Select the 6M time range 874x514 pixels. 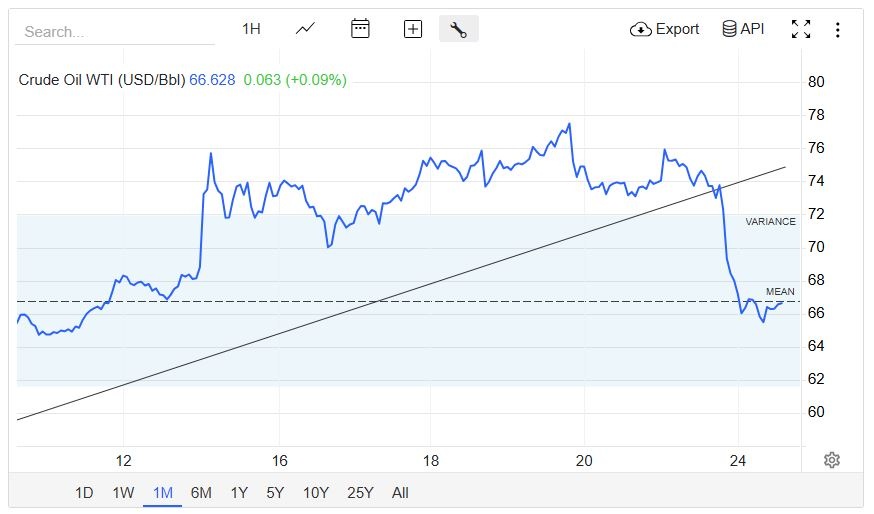click(x=201, y=492)
